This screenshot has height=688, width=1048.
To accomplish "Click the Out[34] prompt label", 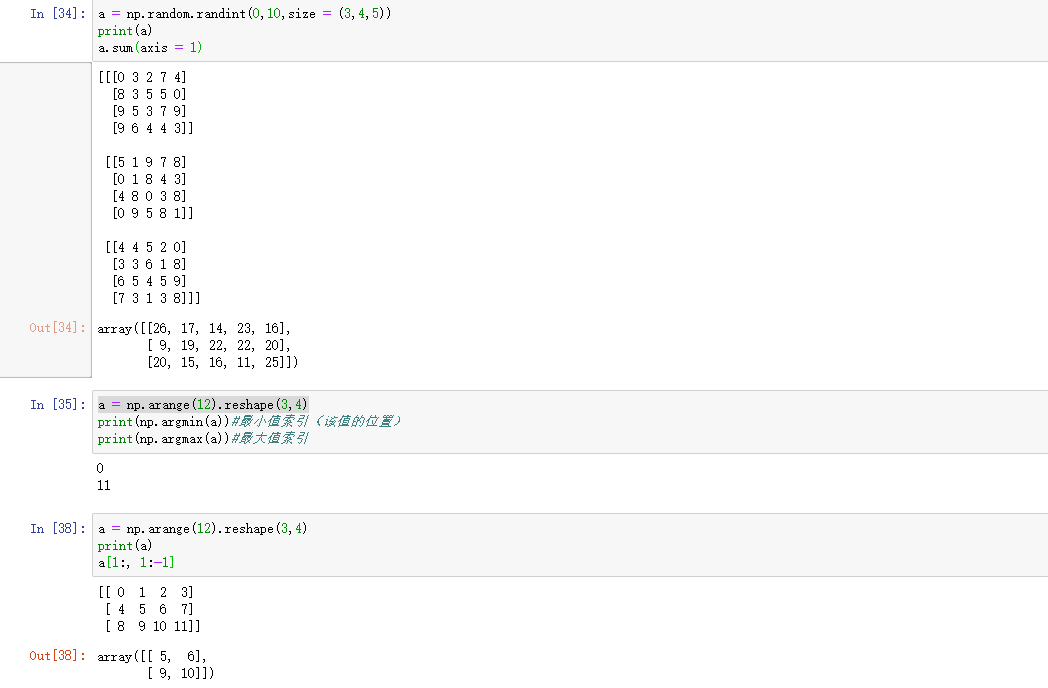I will point(57,328).
